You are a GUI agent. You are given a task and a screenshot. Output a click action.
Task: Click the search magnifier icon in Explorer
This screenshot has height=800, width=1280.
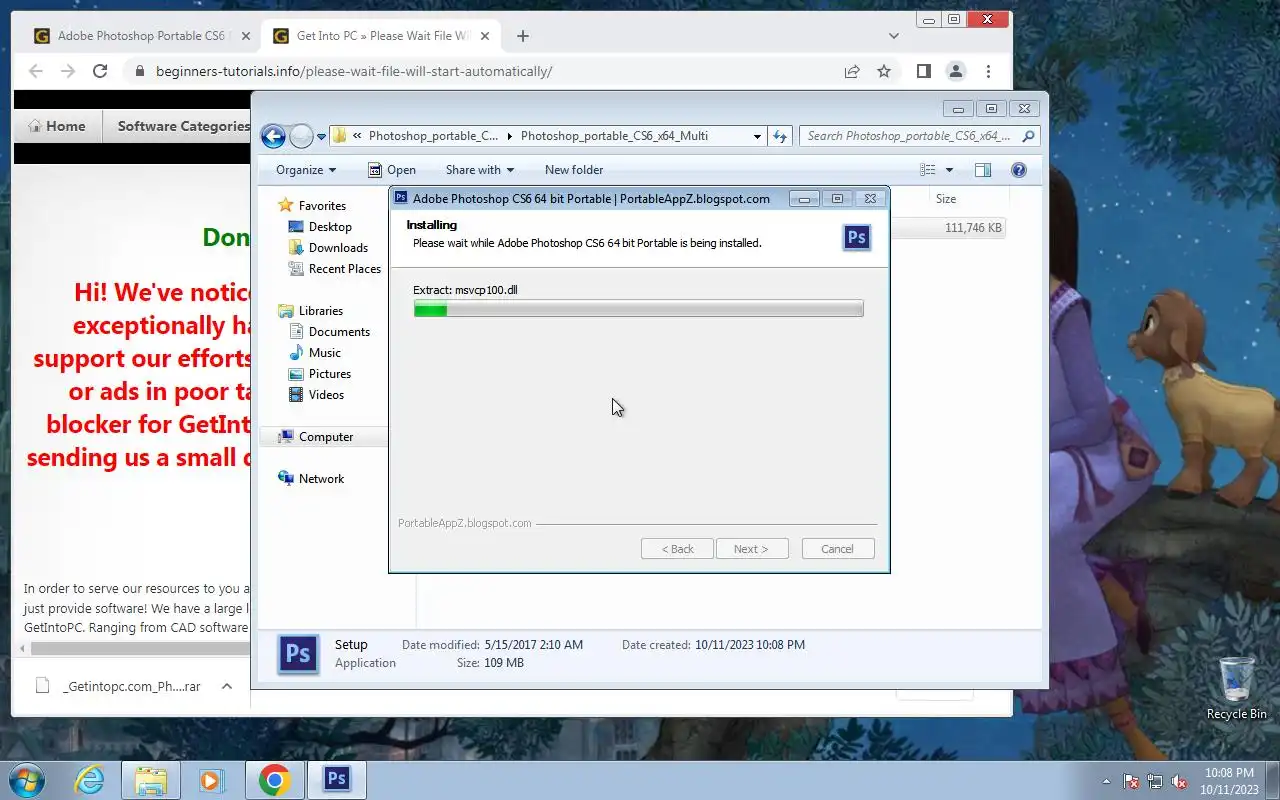click(1029, 136)
